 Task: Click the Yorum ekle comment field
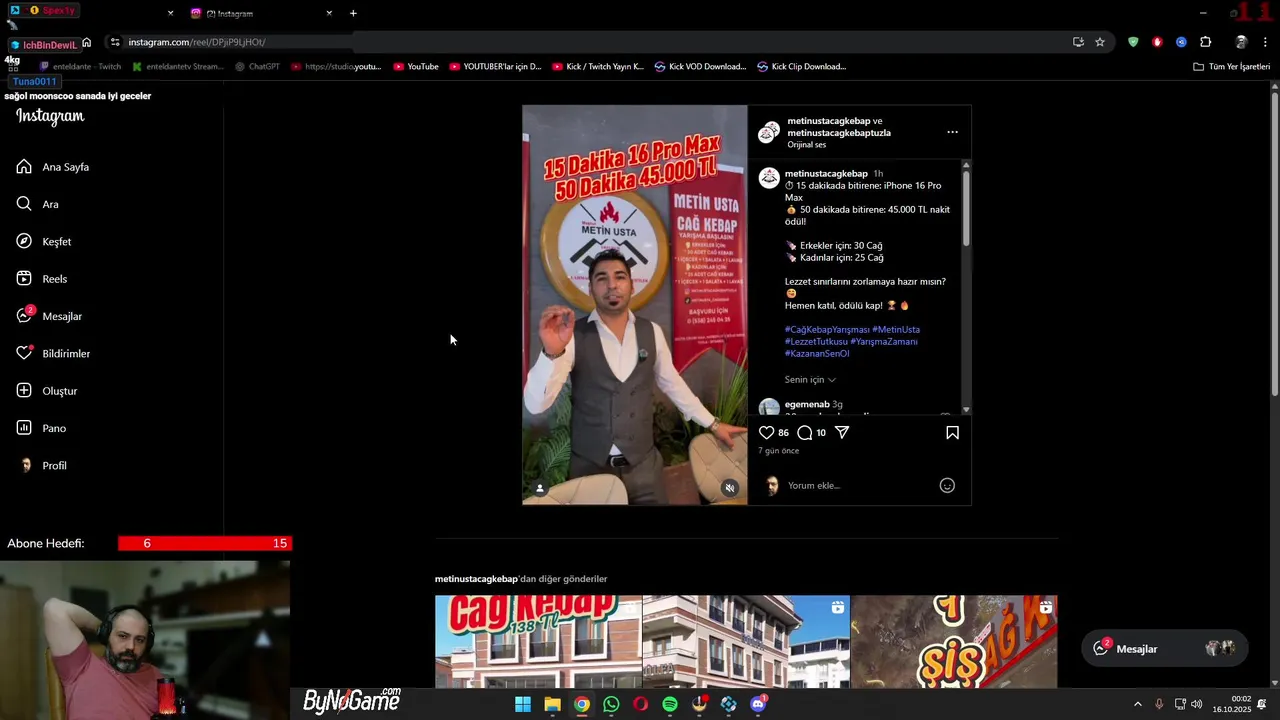click(860, 486)
